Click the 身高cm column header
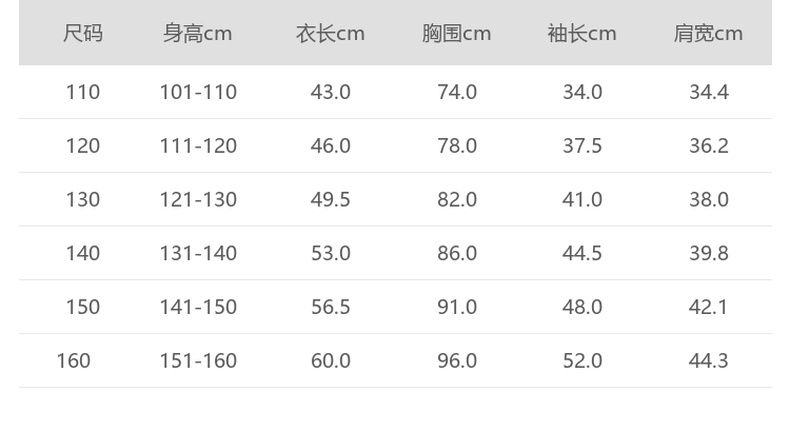 [198, 33]
